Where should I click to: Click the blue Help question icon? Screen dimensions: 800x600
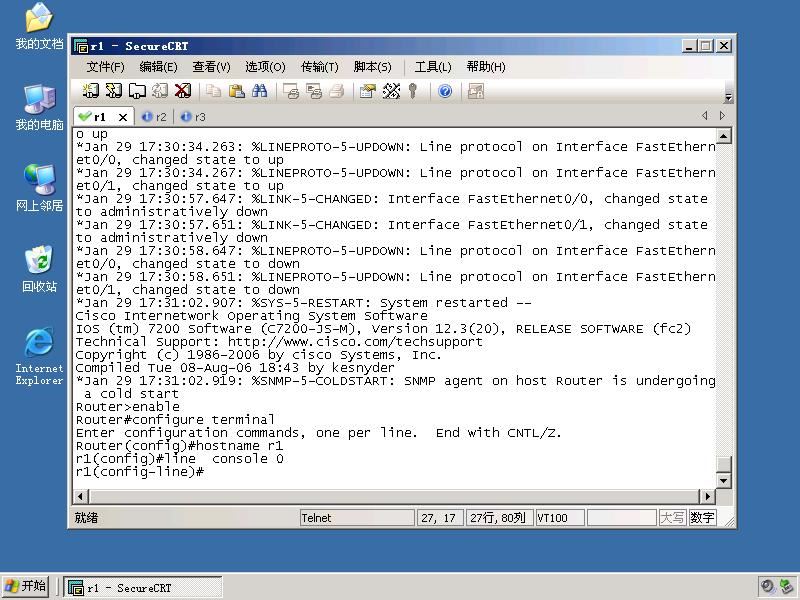coord(445,91)
